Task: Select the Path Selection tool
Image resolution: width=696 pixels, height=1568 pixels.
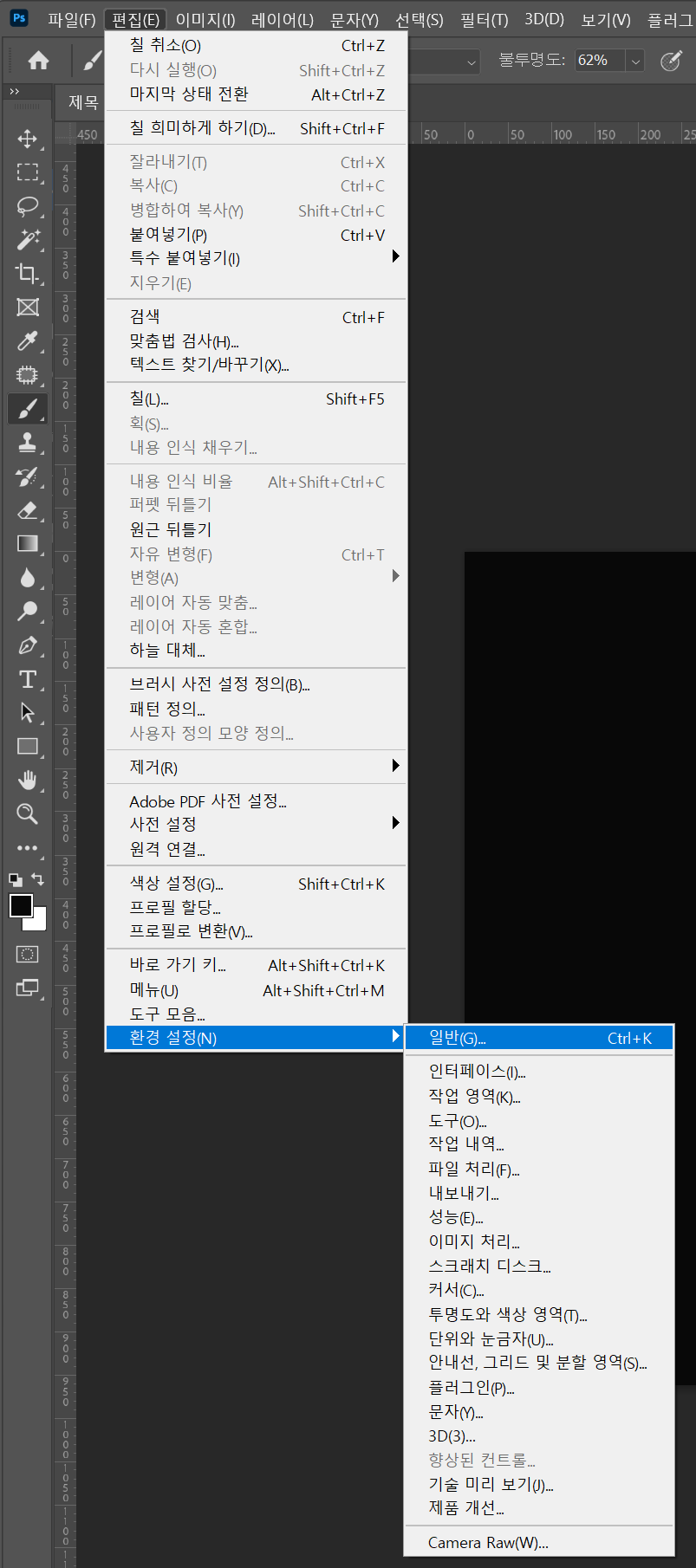Action: (x=27, y=713)
